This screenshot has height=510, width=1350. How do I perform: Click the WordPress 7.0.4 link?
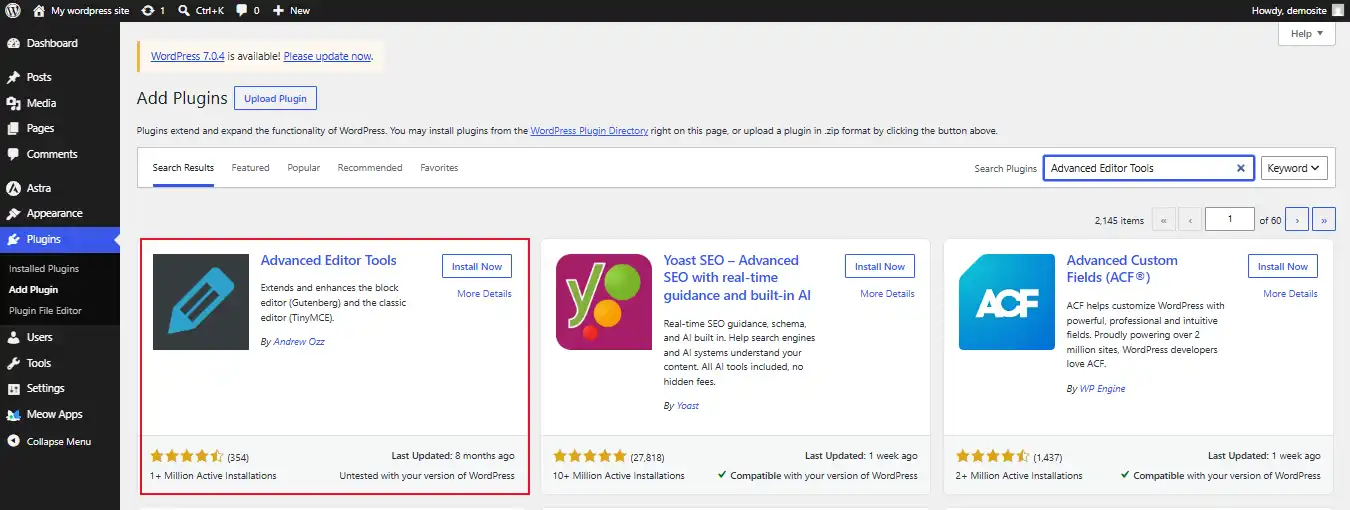tap(188, 56)
